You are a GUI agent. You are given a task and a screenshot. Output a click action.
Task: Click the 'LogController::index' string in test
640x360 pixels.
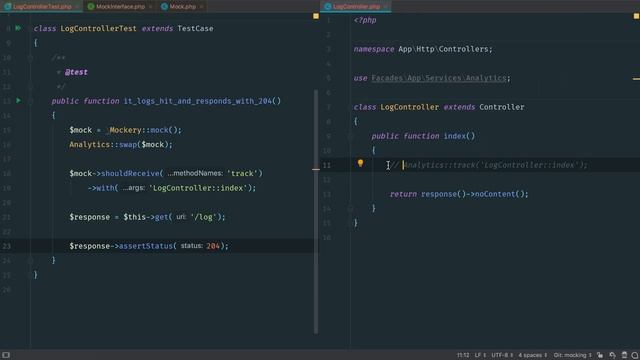(198, 188)
